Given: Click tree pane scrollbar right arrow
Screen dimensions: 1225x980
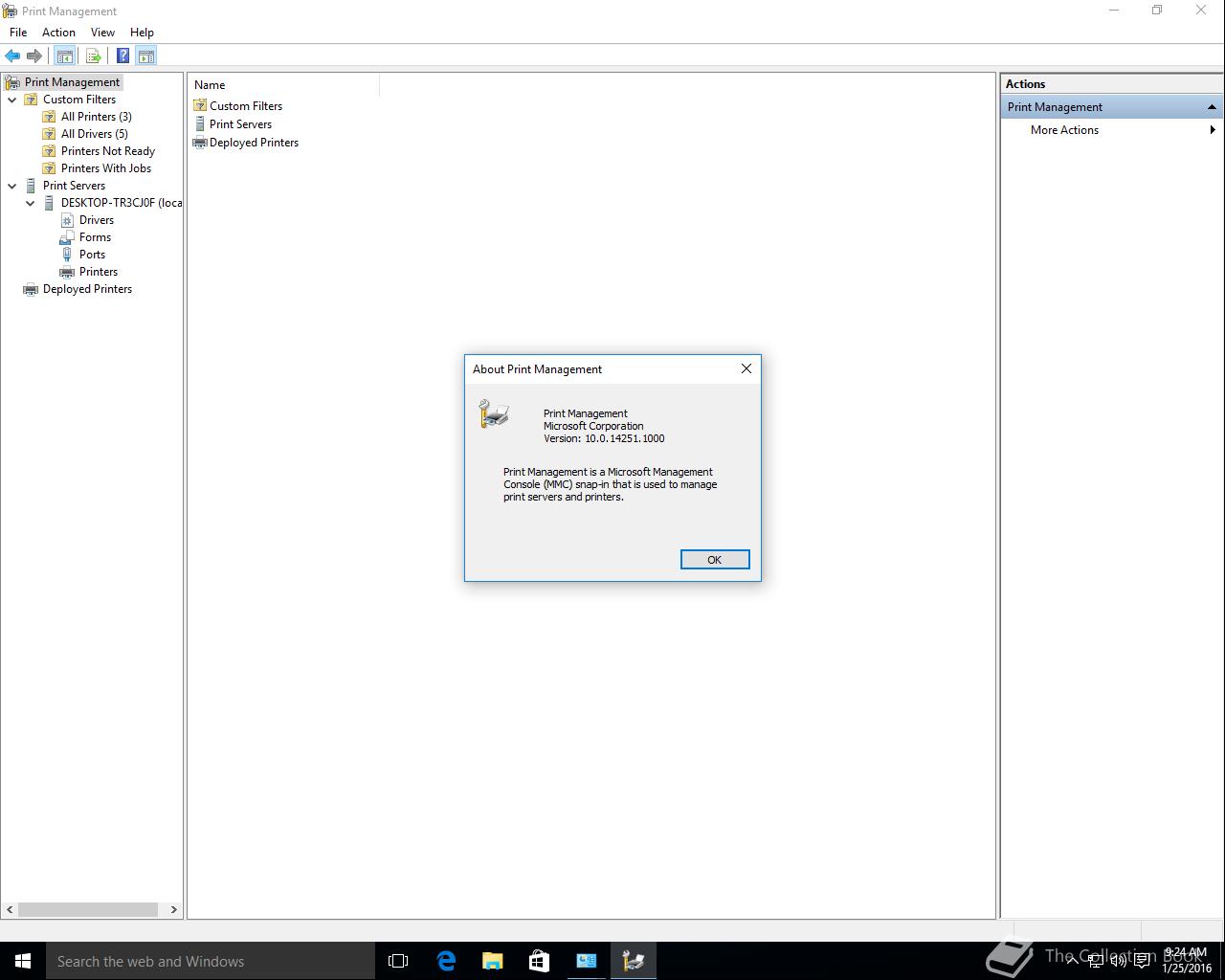Looking at the screenshot, I should point(173,909).
